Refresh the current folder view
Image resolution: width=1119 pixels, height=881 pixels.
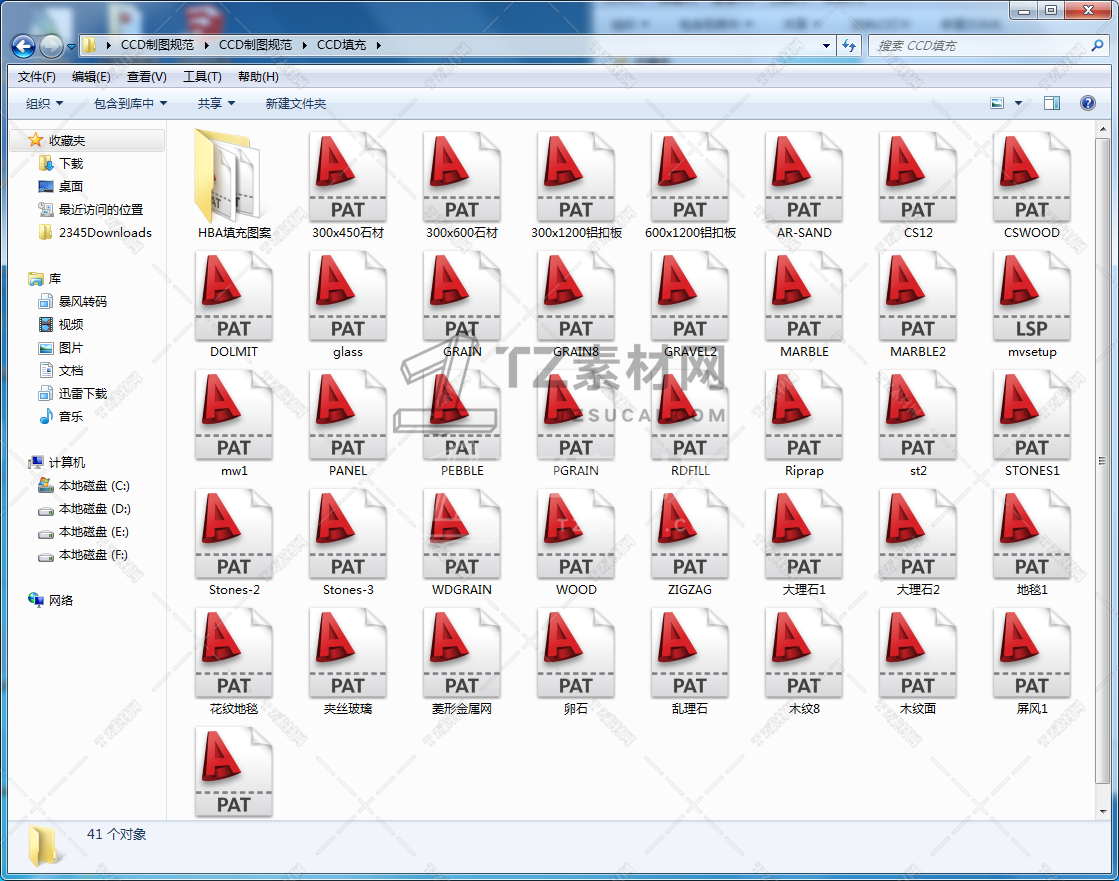pos(849,46)
